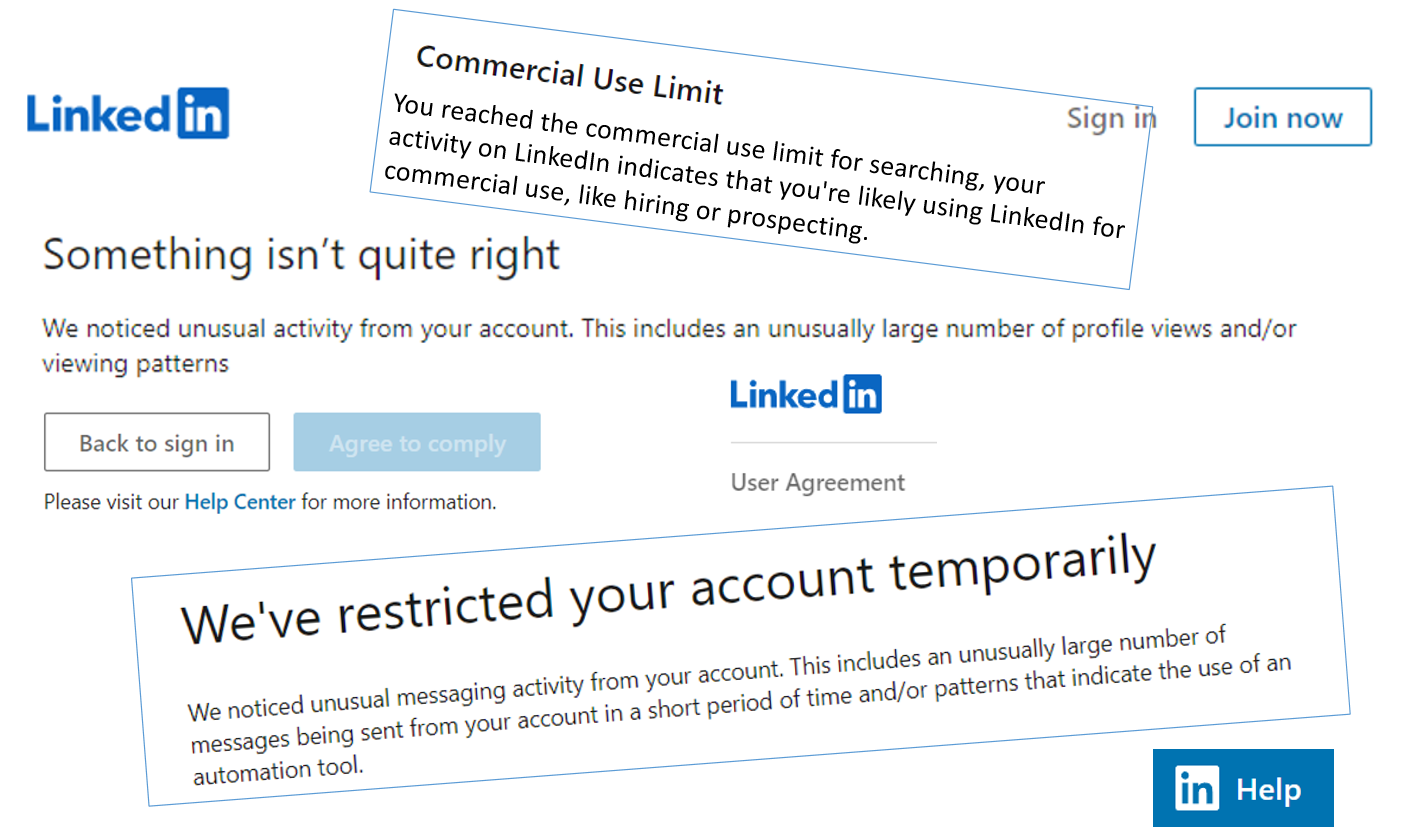Click 'We've restricted your account temporarily' heading
1404x840 pixels.
point(668,588)
